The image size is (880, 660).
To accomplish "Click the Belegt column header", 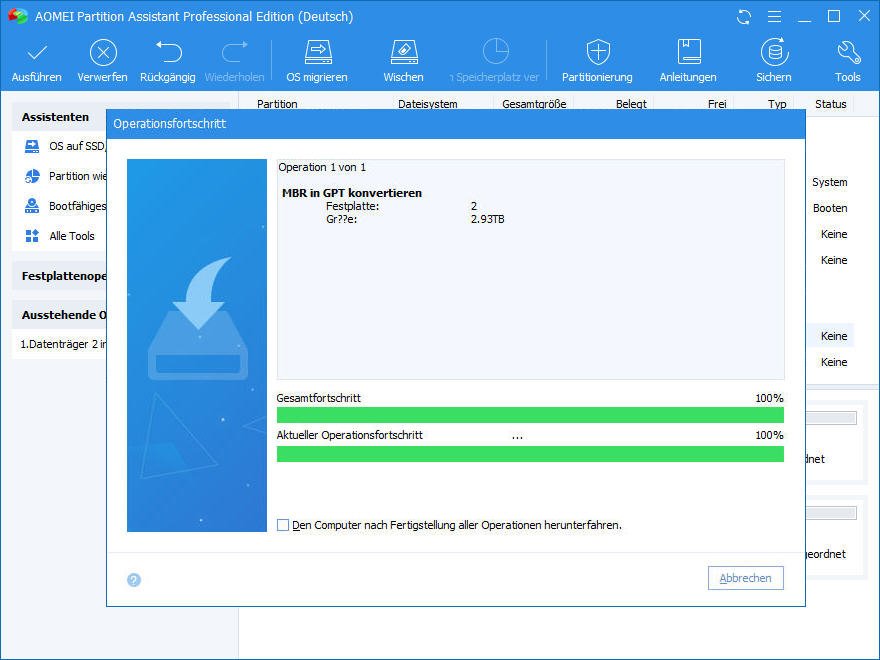I will pos(631,104).
